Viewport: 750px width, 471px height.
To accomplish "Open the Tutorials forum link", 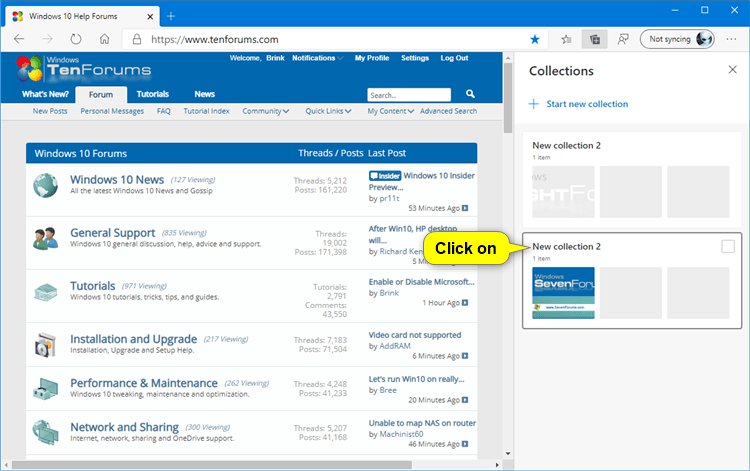I will point(92,286).
